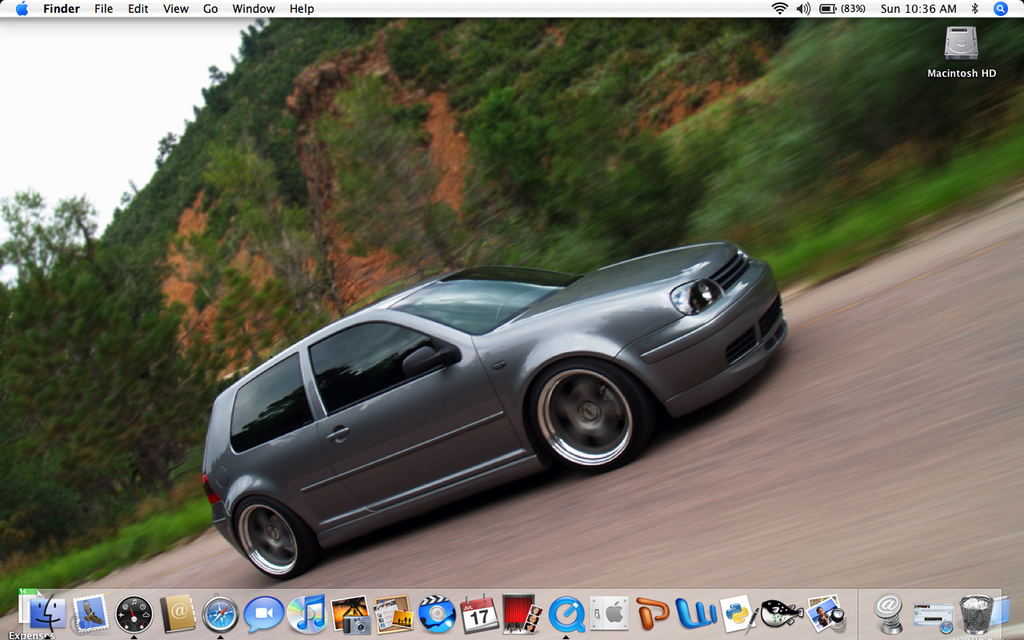This screenshot has width=1024, height=640.
Task: Click the QuickTime Player dock icon
Action: [x=566, y=613]
